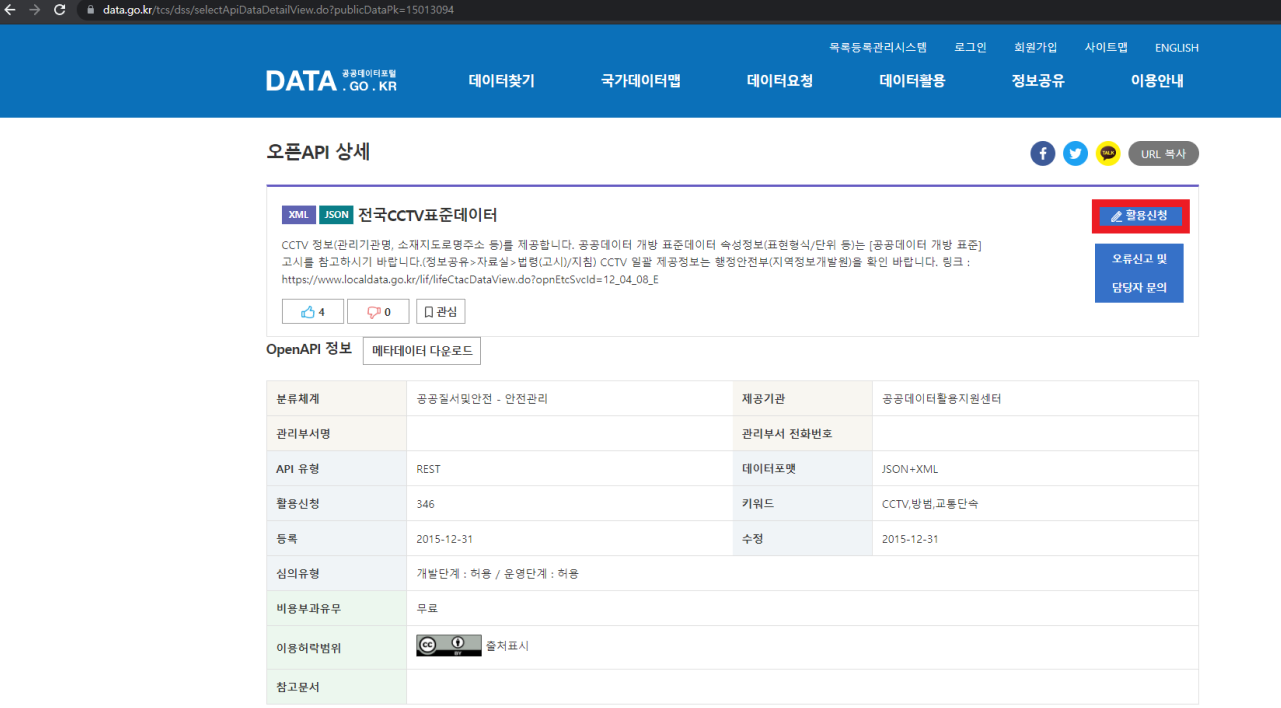Click the 공공질서및안전 - 안전관리 value
Image resolution: width=1281 pixels, height=708 pixels.
tap(482, 398)
